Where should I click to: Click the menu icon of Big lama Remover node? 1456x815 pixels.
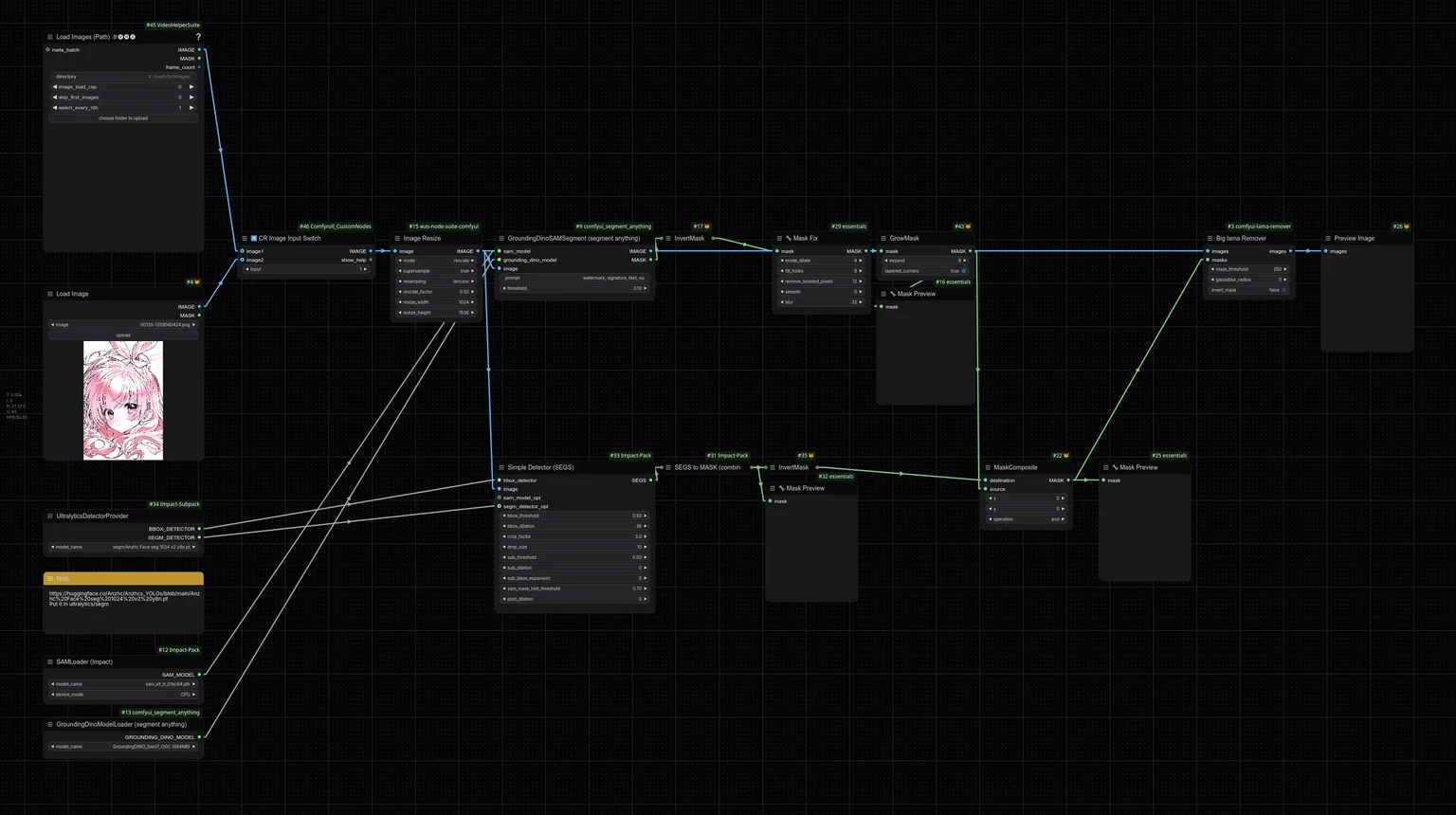[x=1210, y=239]
